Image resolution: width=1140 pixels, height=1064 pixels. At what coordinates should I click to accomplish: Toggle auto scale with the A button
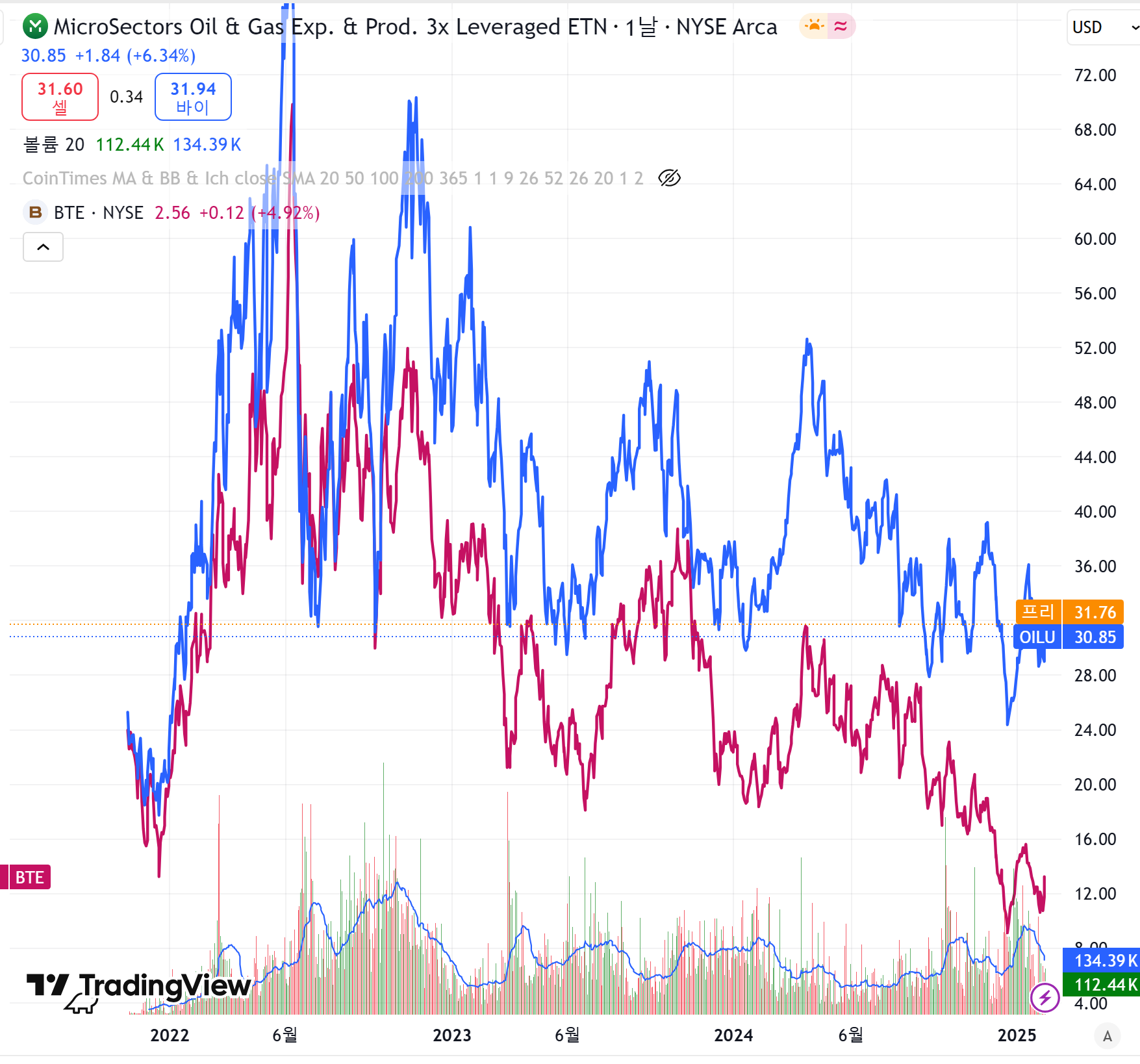(x=1108, y=1036)
